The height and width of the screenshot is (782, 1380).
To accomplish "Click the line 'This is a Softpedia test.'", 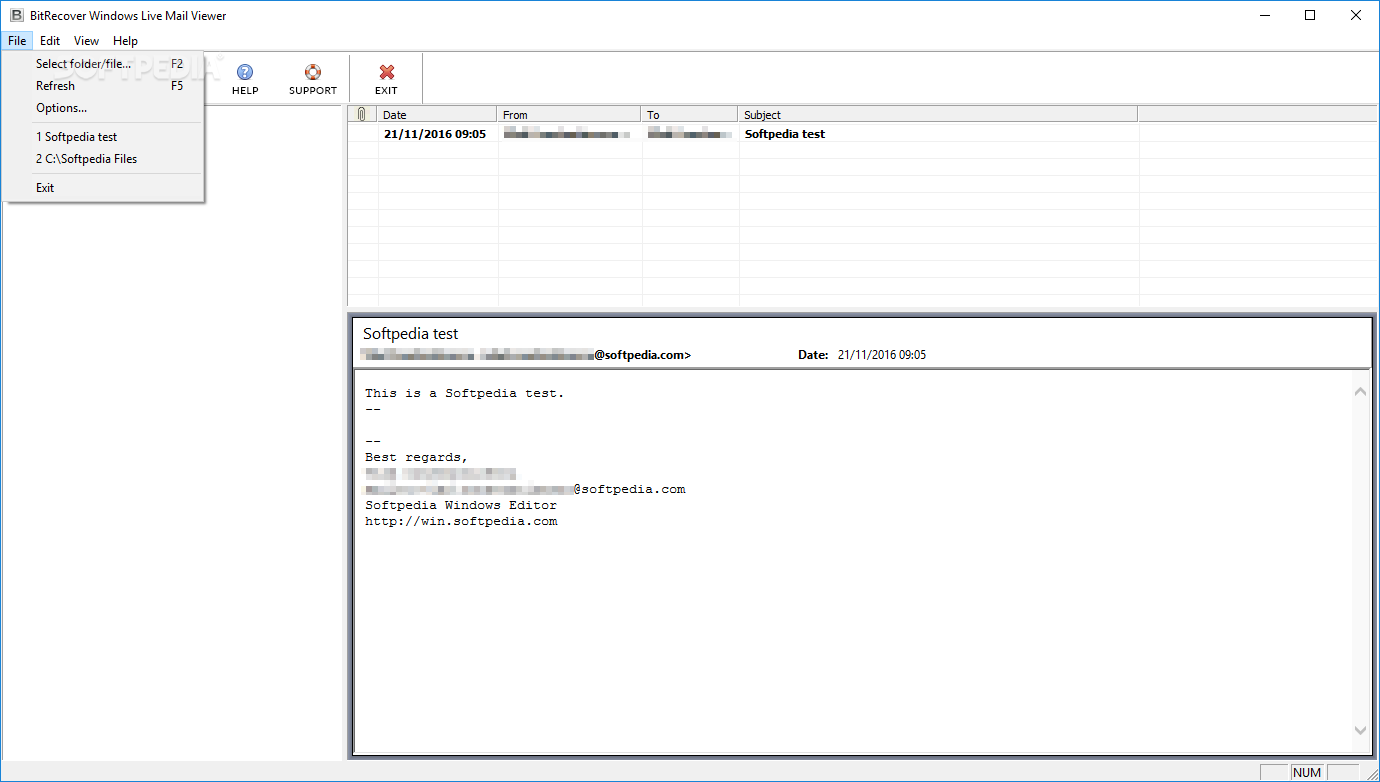I will tap(465, 393).
